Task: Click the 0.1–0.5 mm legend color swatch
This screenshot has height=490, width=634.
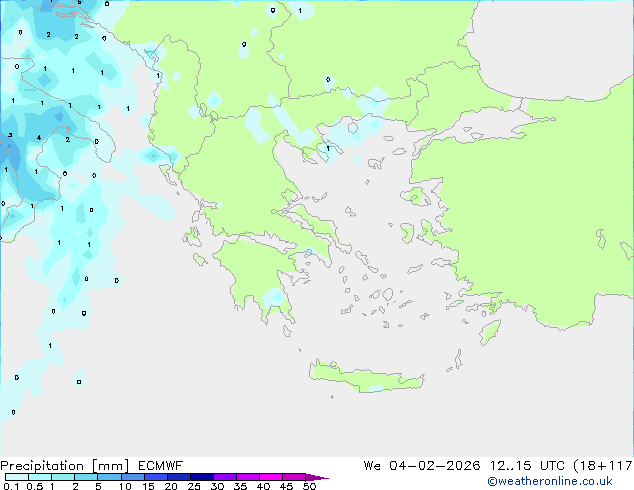Action: point(17,477)
